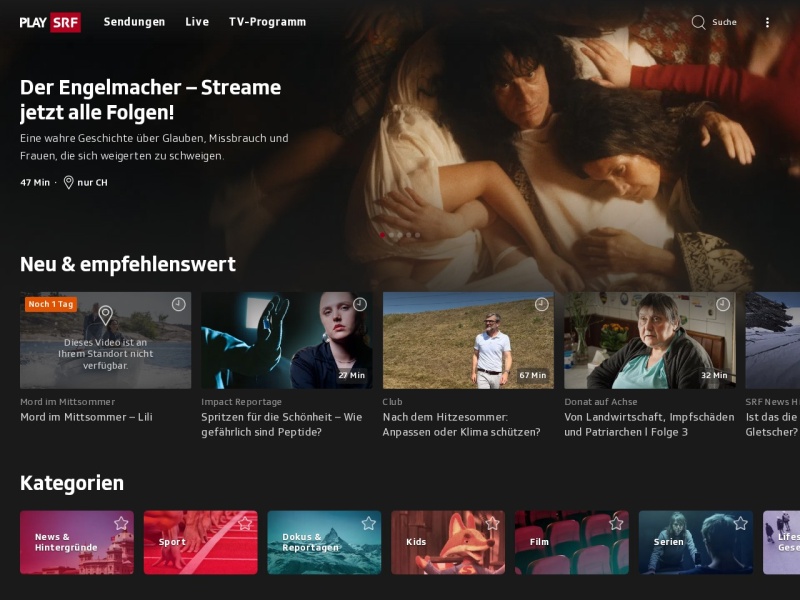Favorite the News & Hintergründe category star
Image resolution: width=800 pixels, height=600 pixels.
121,523
